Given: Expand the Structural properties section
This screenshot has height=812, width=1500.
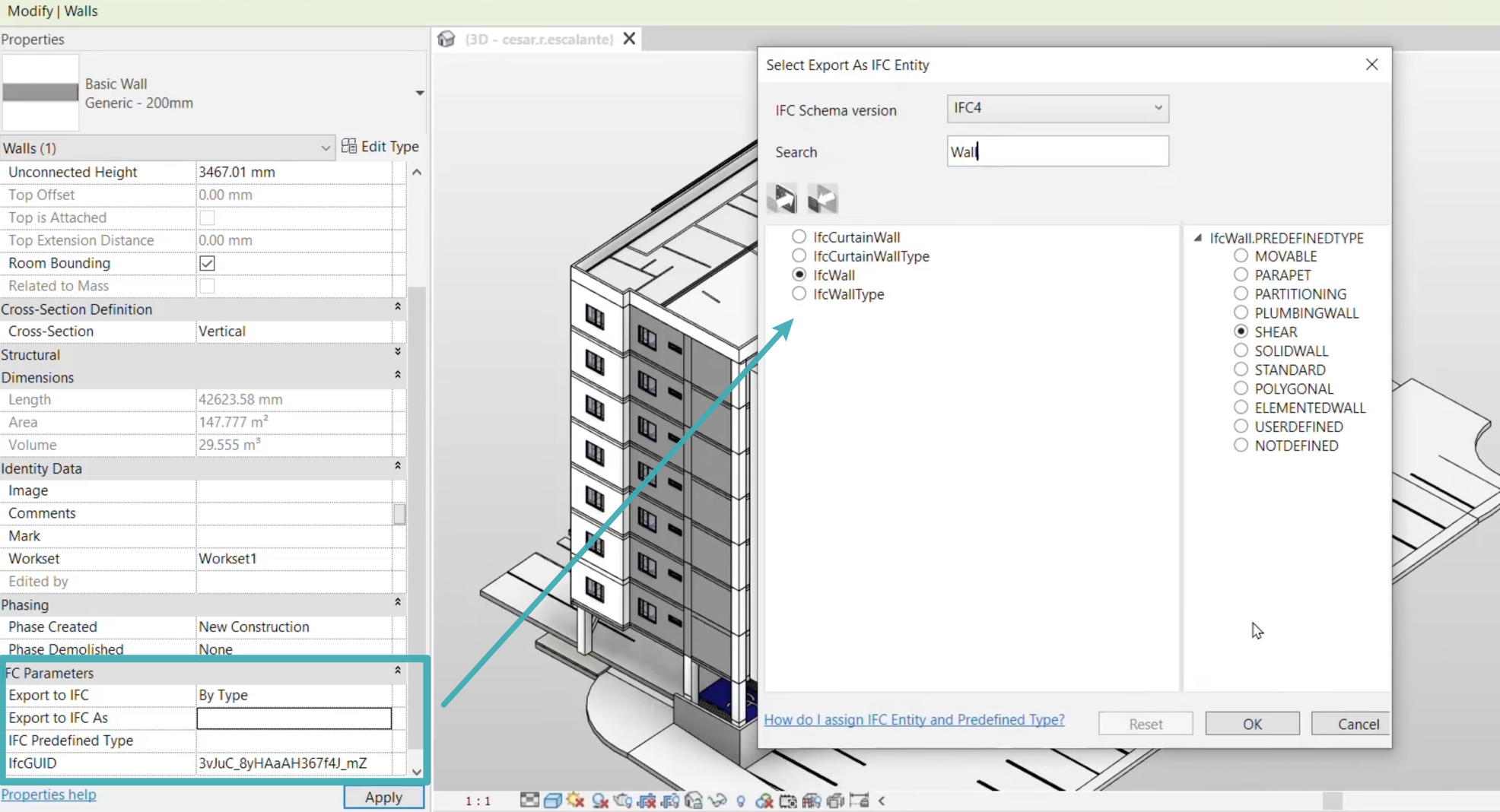Looking at the screenshot, I should (x=397, y=352).
